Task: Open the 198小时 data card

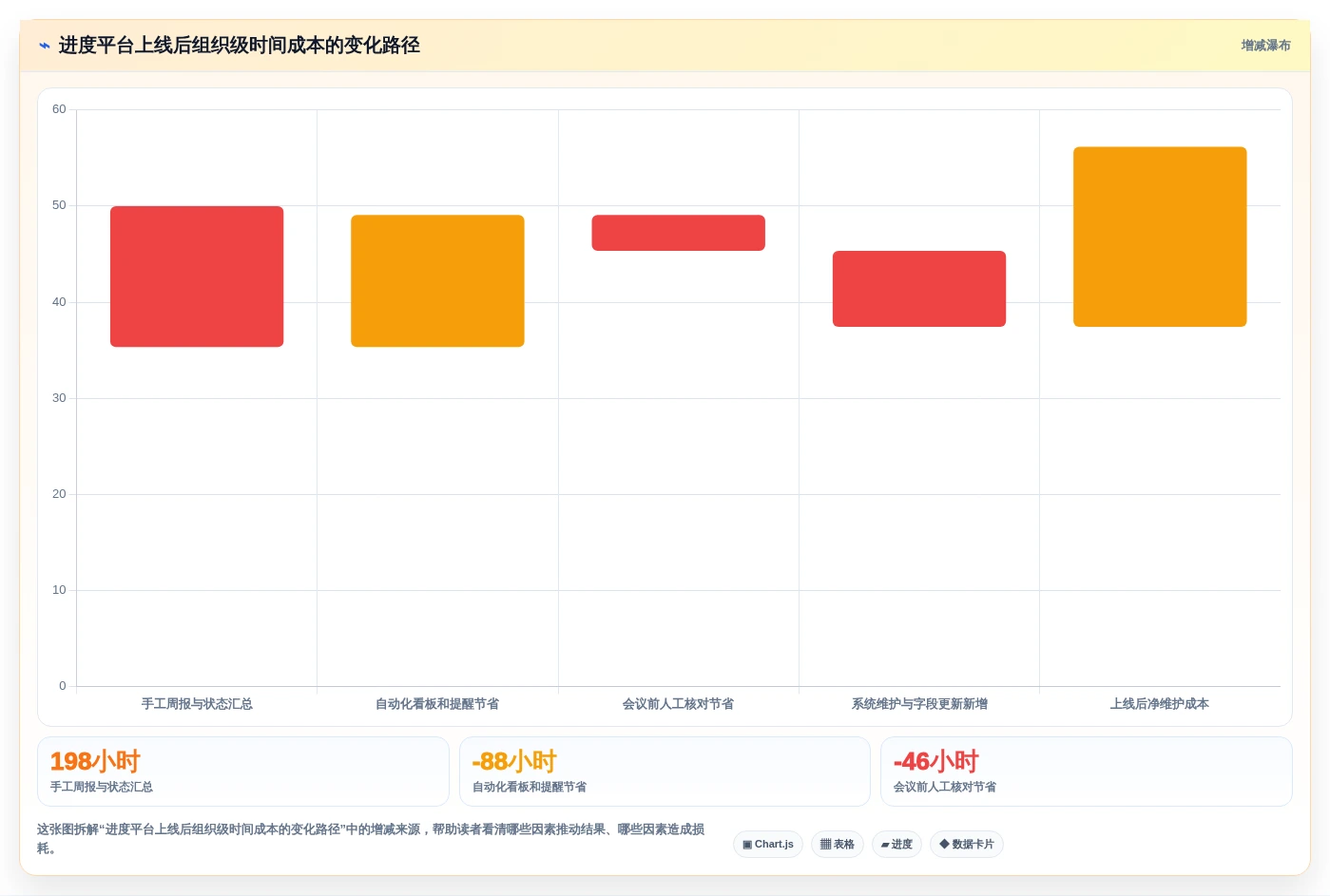Action: pos(243,772)
